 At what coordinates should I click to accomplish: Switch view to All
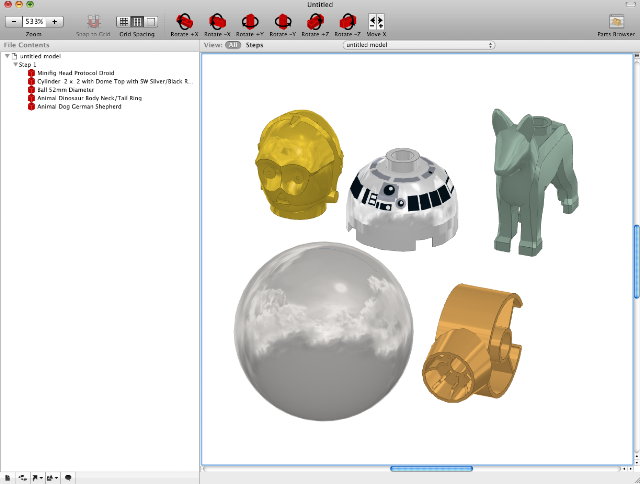(x=233, y=45)
